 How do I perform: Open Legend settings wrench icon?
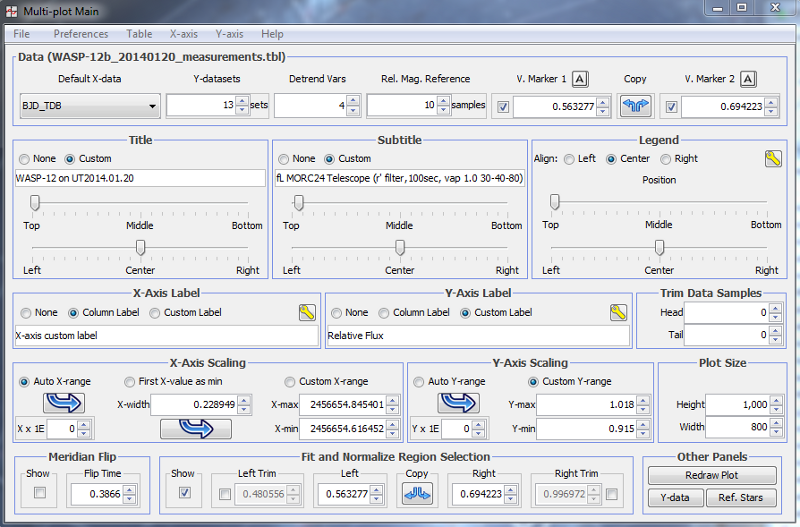[x=773, y=159]
